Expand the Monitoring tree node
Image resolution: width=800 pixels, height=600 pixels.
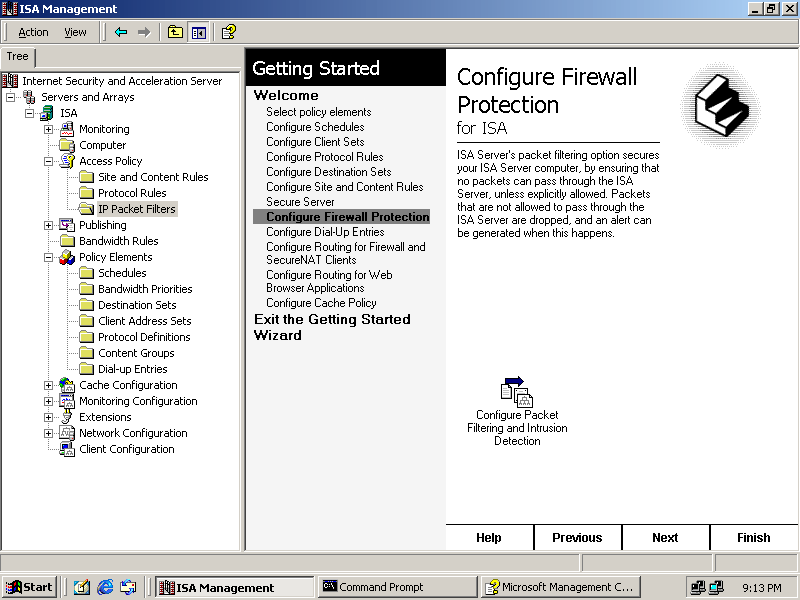pos(48,129)
